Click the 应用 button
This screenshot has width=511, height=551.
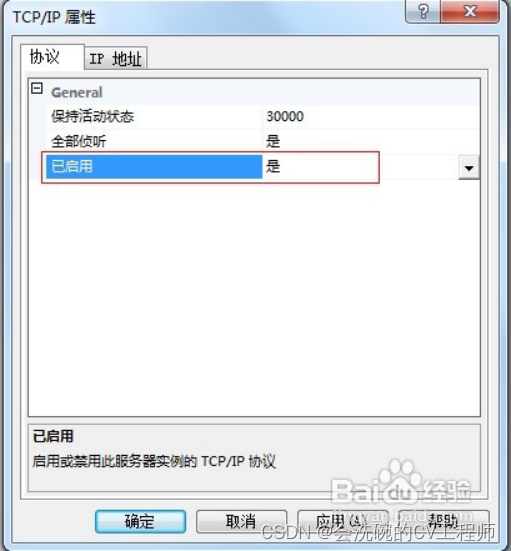coord(343,521)
